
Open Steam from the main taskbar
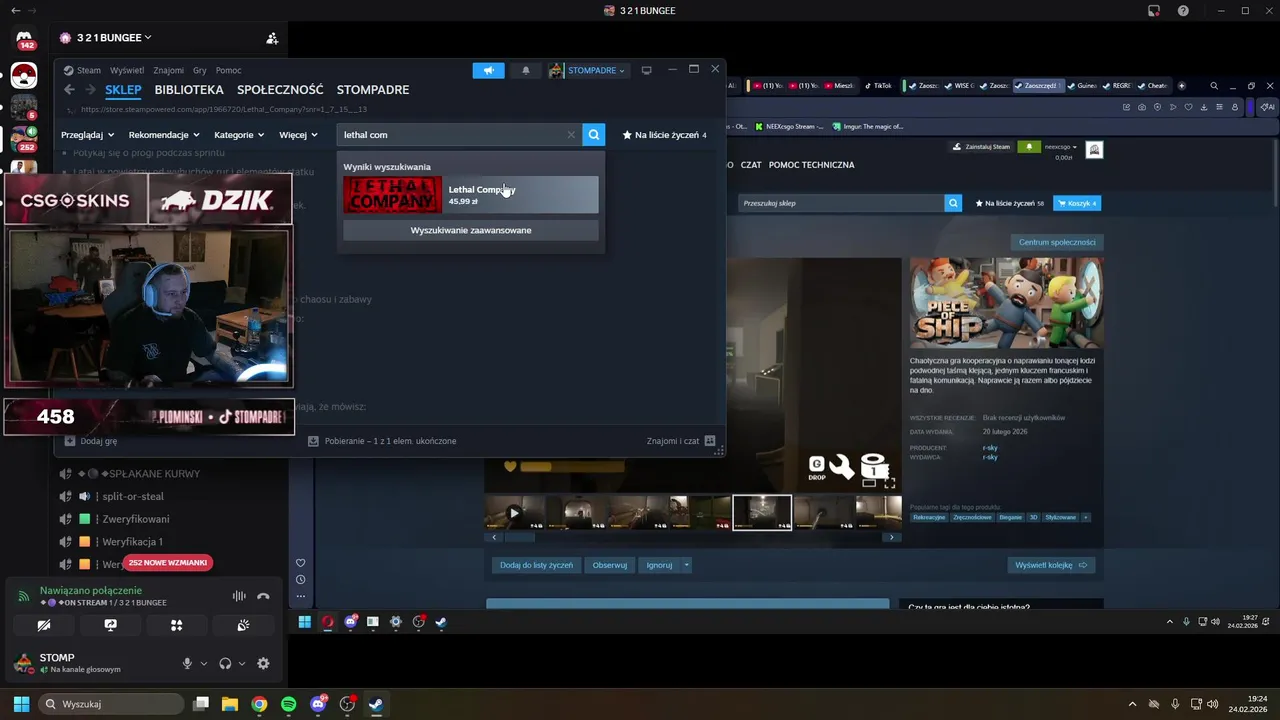(376, 704)
